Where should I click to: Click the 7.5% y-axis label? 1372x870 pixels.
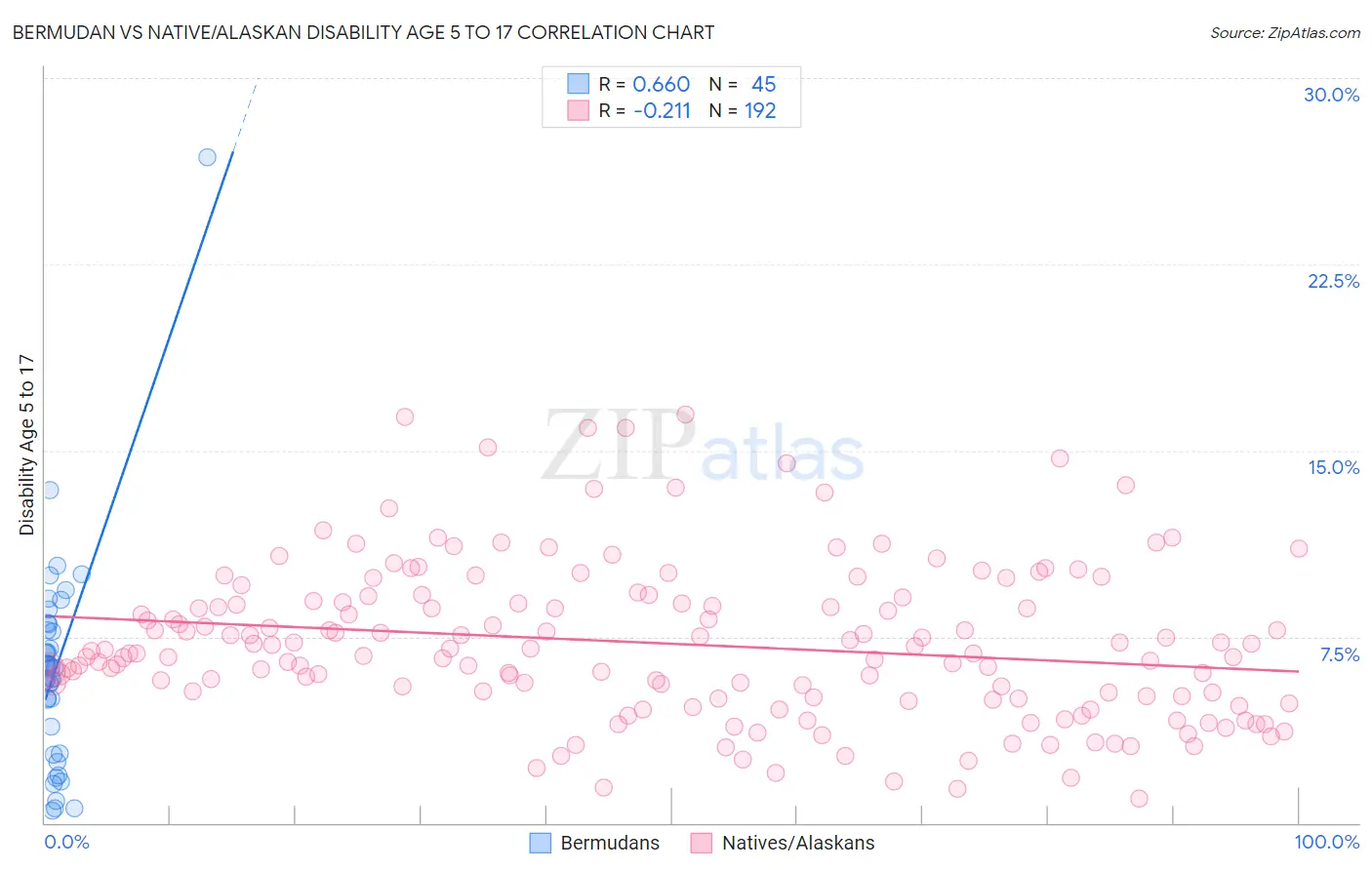(x=1339, y=654)
